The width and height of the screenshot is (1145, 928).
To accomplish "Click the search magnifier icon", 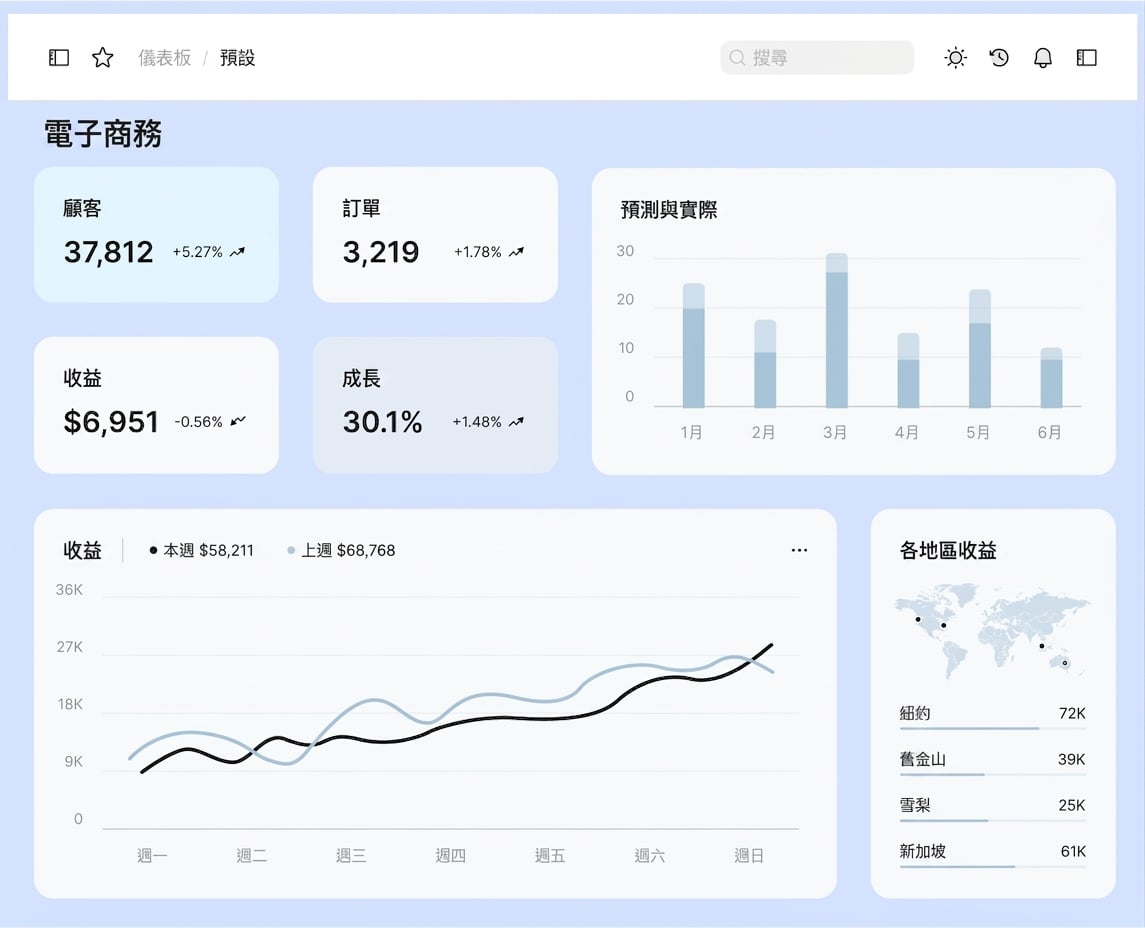I will 737,58.
